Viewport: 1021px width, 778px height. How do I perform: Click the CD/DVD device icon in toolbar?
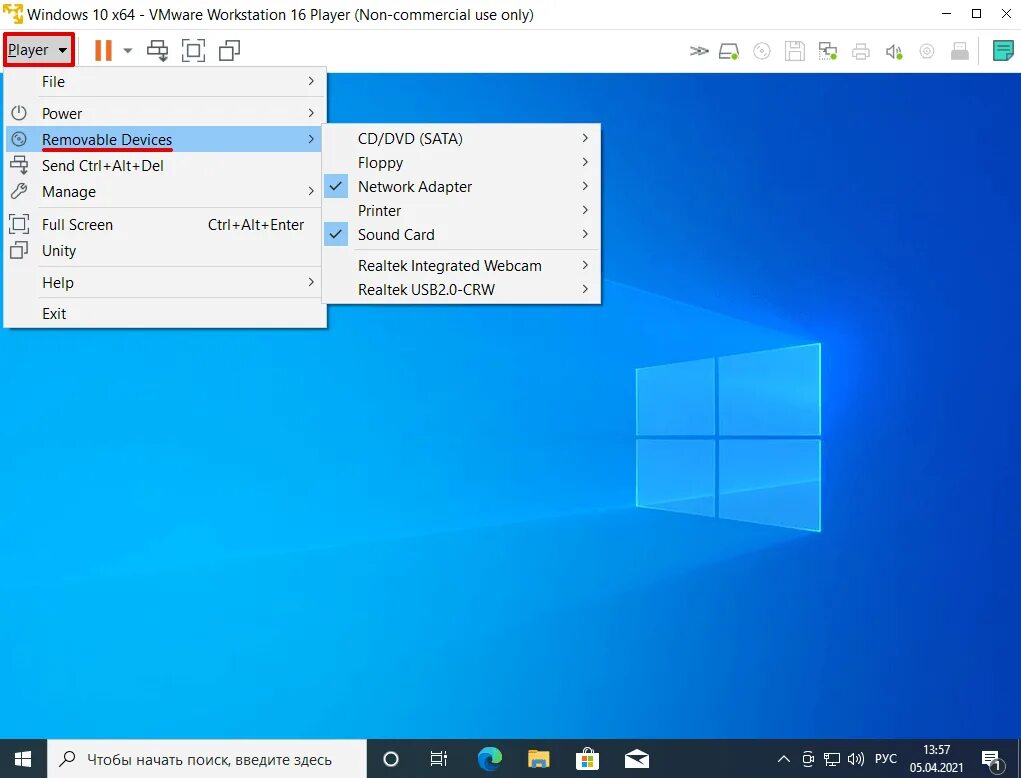(x=762, y=51)
